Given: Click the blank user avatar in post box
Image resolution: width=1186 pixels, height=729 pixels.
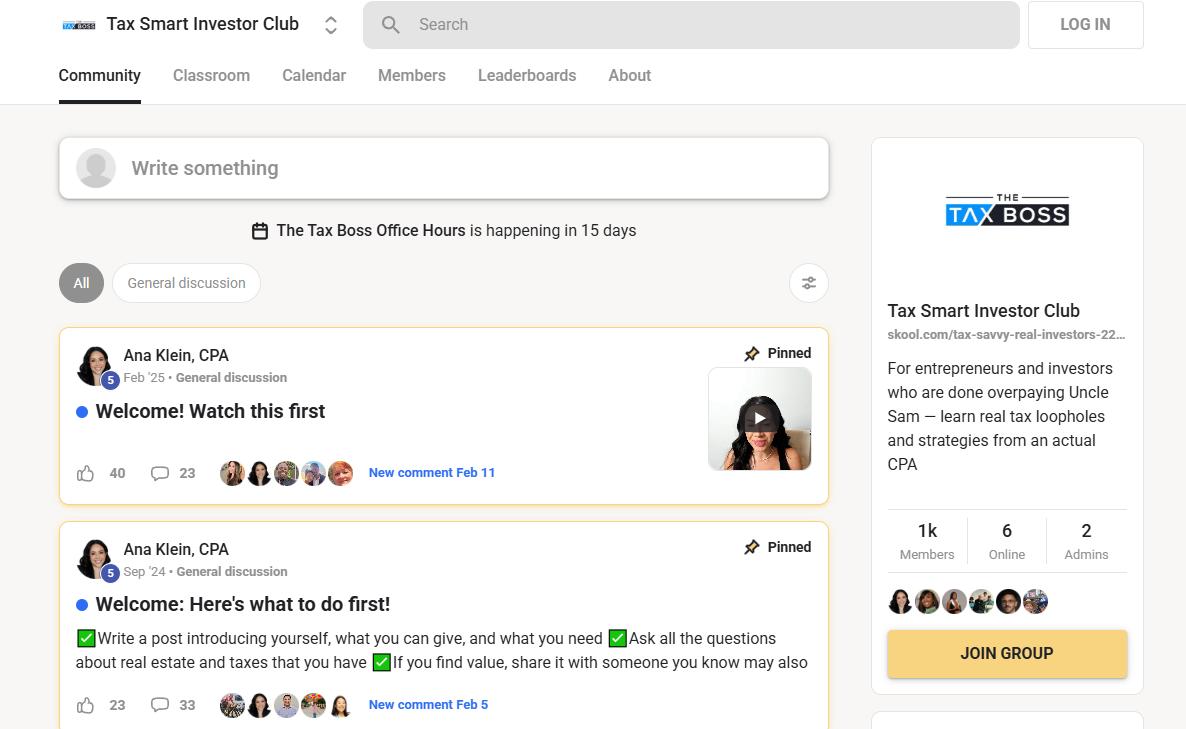Looking at the screenshot, I should point(96,168).
